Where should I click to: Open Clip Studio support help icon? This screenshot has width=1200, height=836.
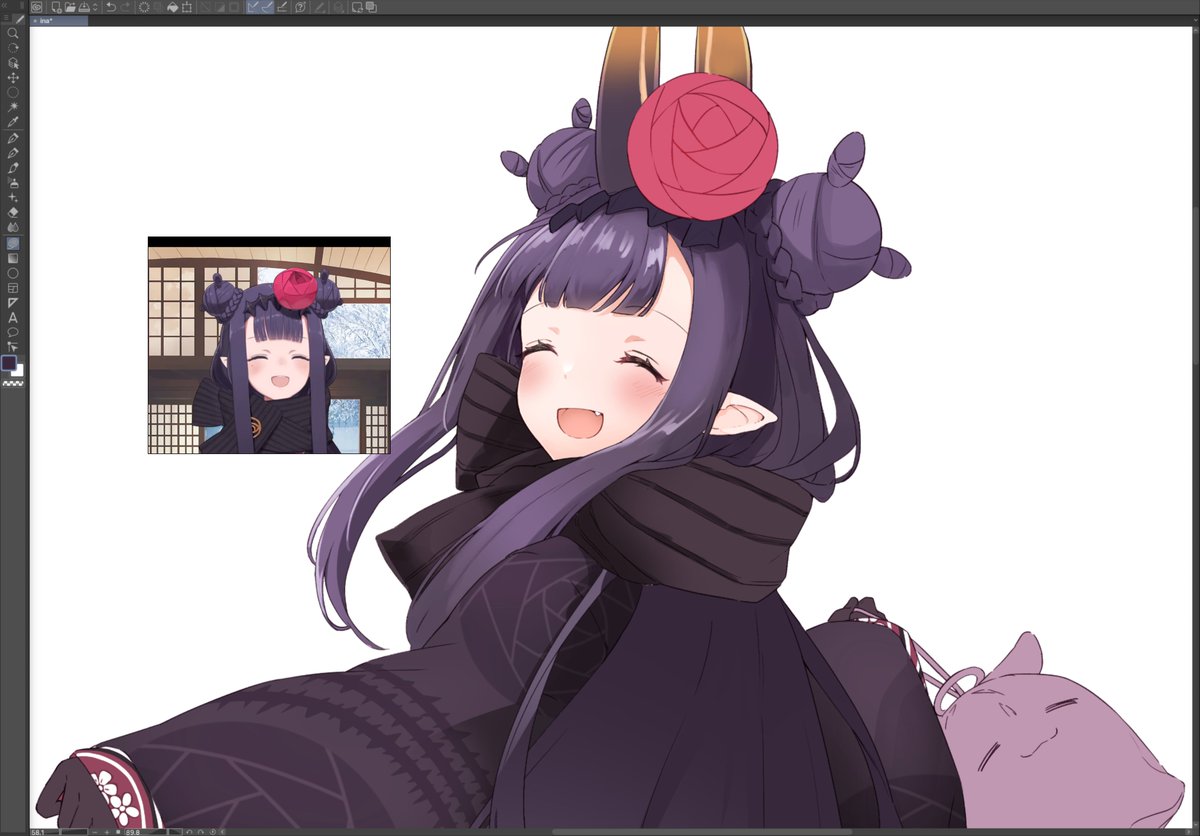point(301,7)
